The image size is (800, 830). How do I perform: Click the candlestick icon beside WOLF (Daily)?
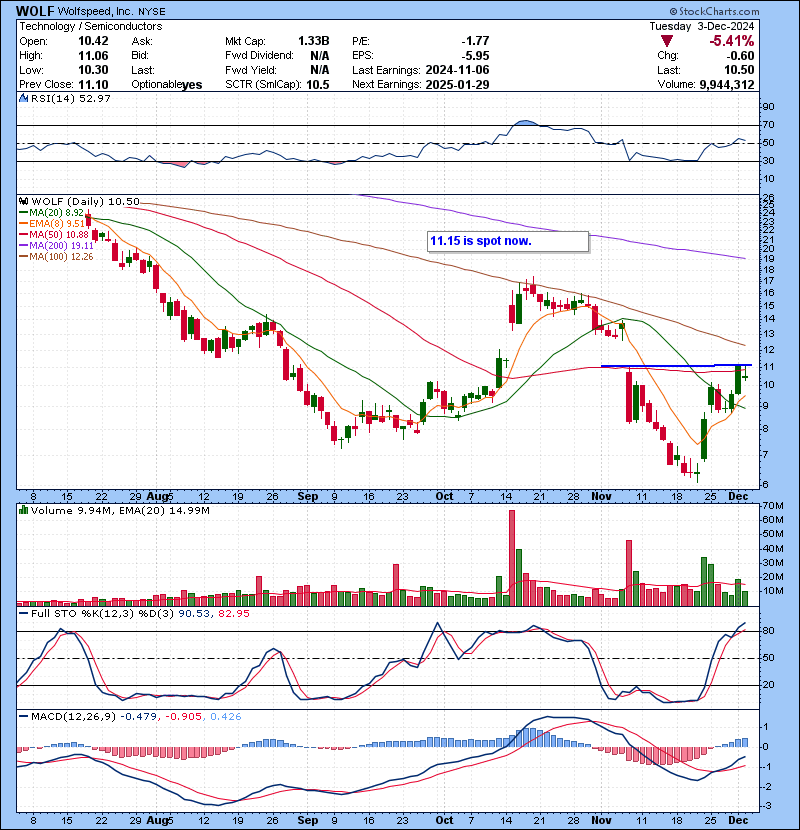[23, 202]
